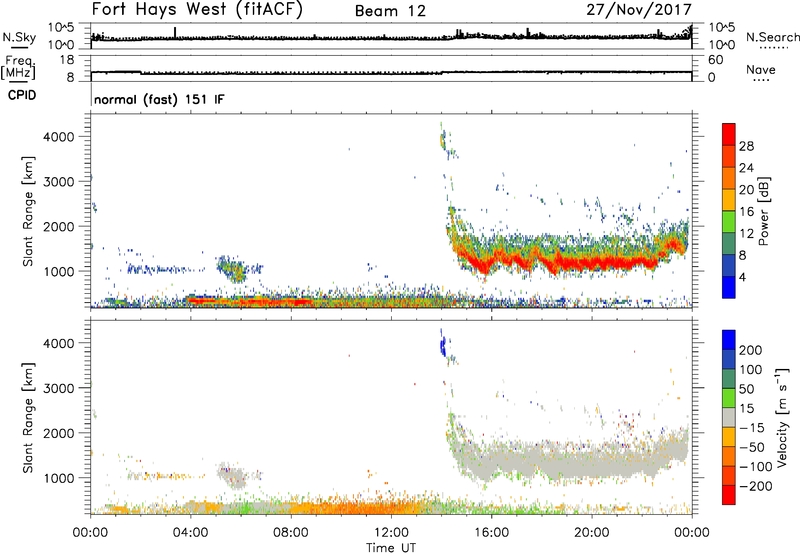Click the date '27/Nov/2017'
The image size is (800, 554).
click(x=639, y=10)
